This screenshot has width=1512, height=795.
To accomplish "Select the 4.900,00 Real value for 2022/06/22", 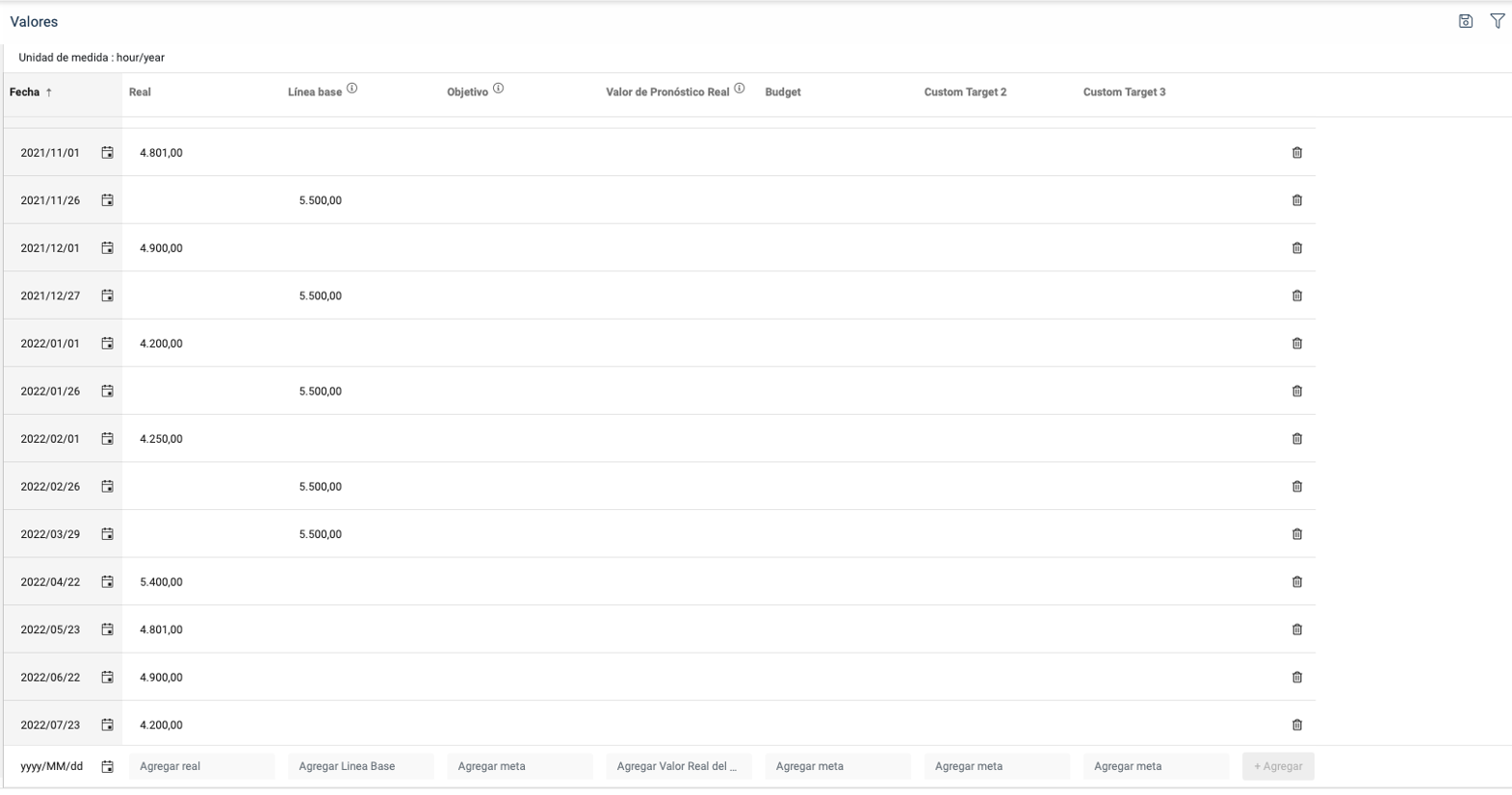I will click(161, 677).
